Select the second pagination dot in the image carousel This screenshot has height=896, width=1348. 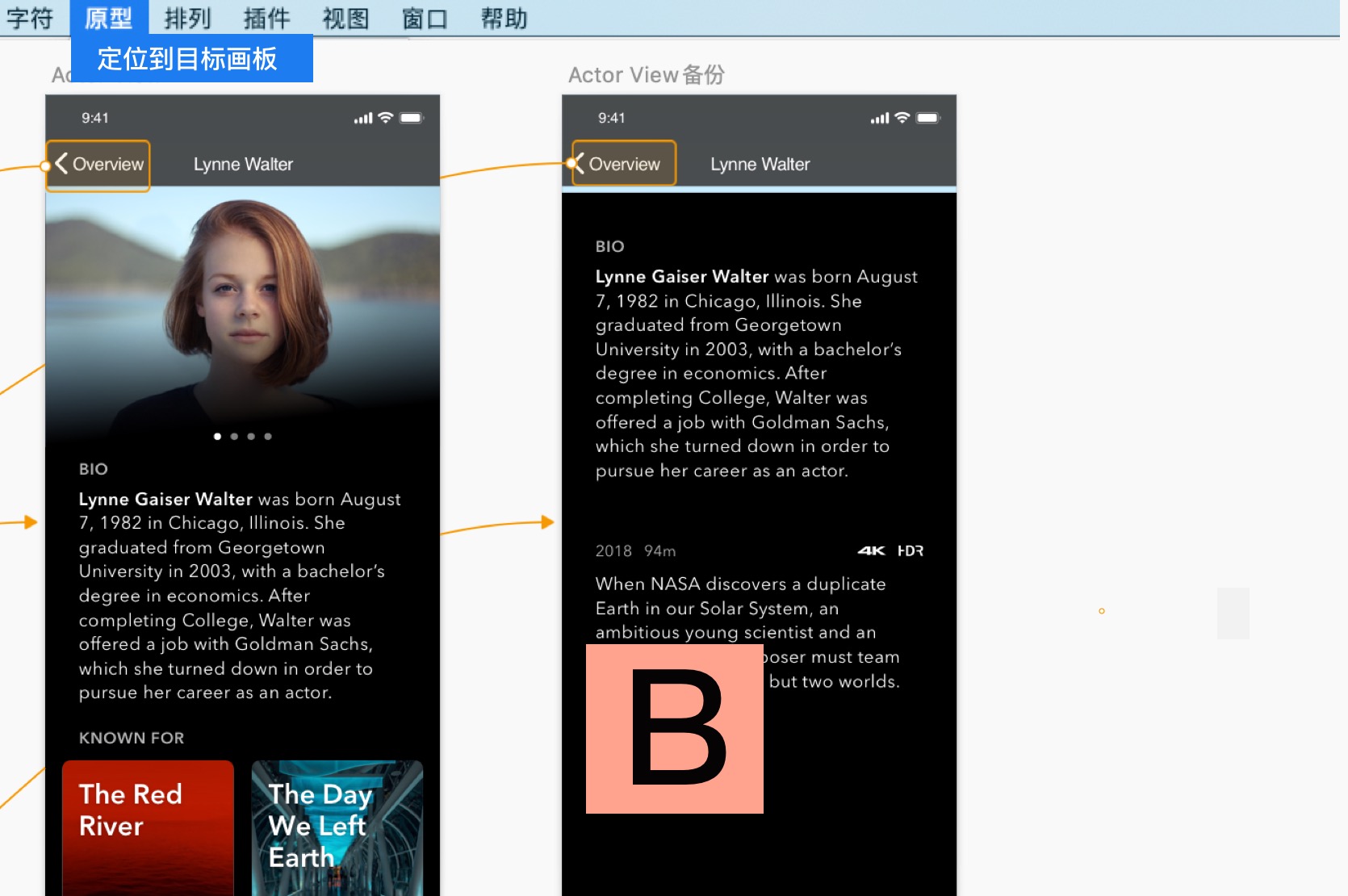(234, 436)
